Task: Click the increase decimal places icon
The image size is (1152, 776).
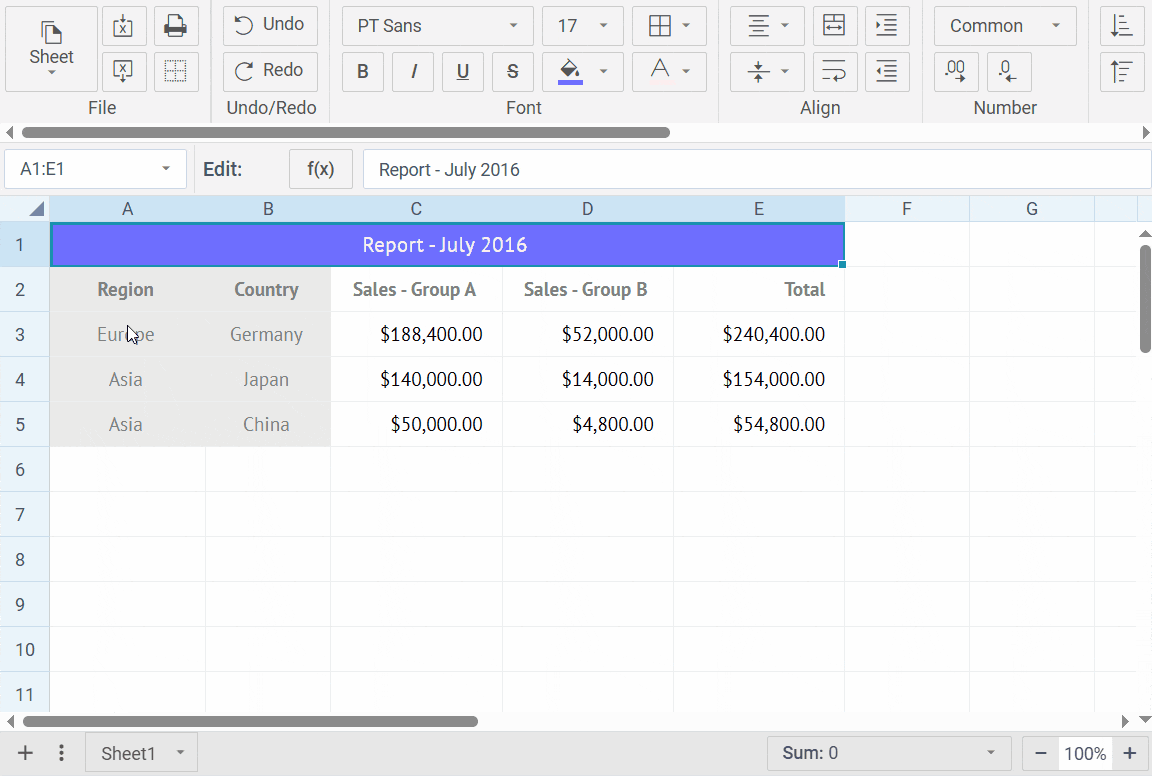Action: [956, 72]
